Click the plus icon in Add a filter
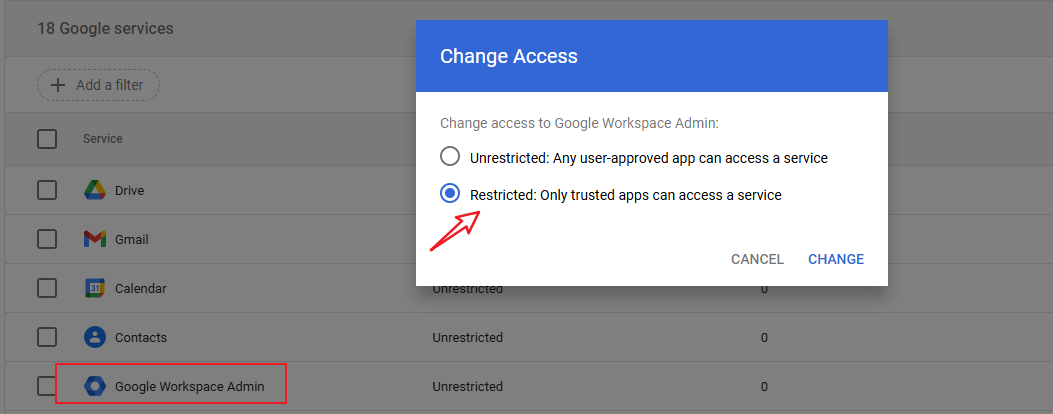The height and width of the screenshot is (414, 1053). click(58, 85)
